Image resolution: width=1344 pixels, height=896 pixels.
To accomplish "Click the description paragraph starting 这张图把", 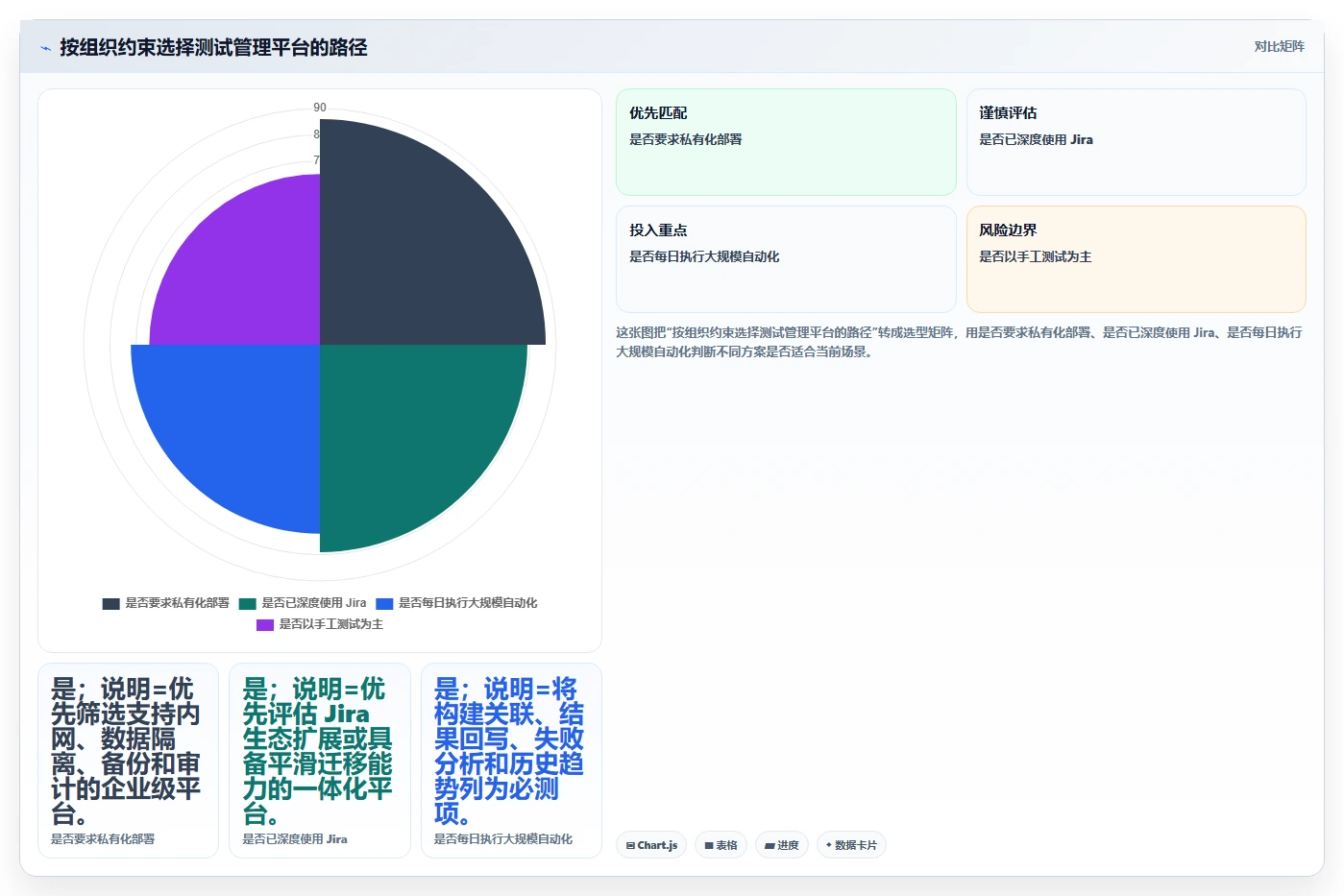I will point(959,342).
